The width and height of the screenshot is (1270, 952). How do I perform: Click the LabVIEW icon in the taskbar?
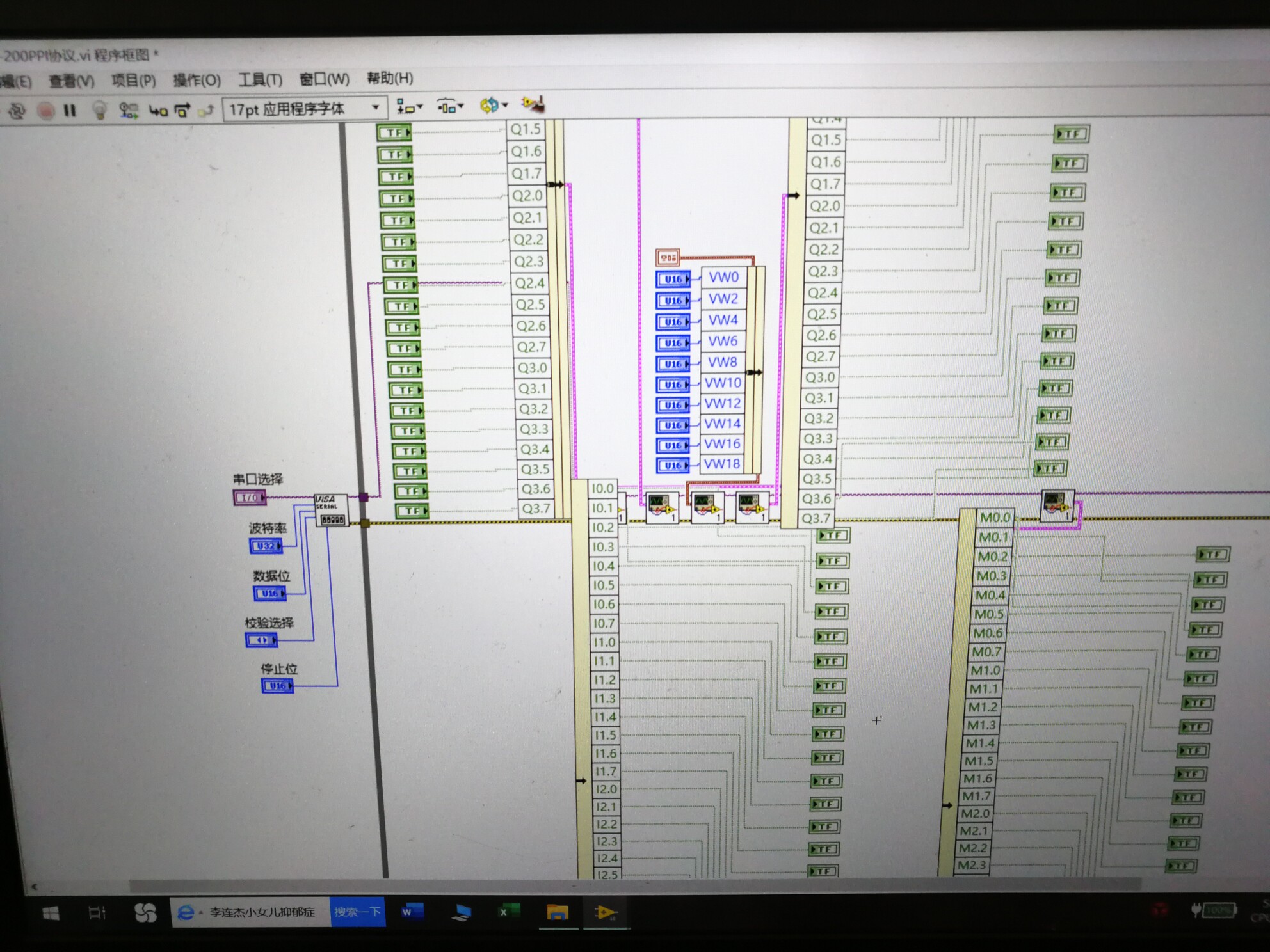coord(604,914)
